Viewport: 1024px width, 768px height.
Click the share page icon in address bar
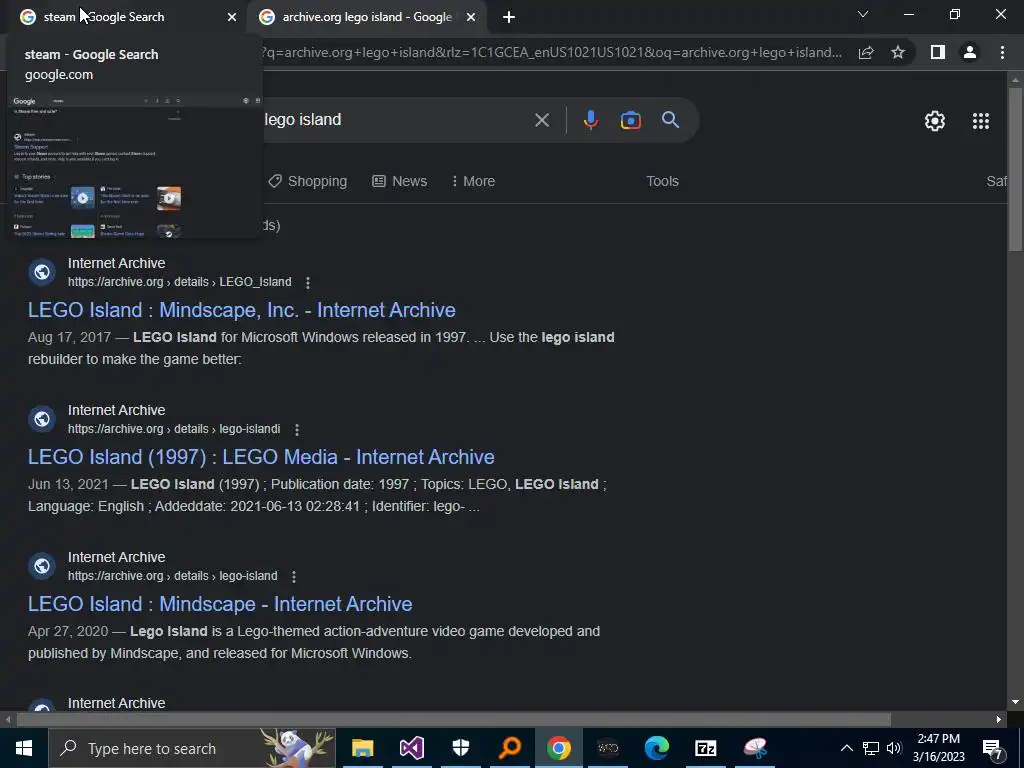866,52
